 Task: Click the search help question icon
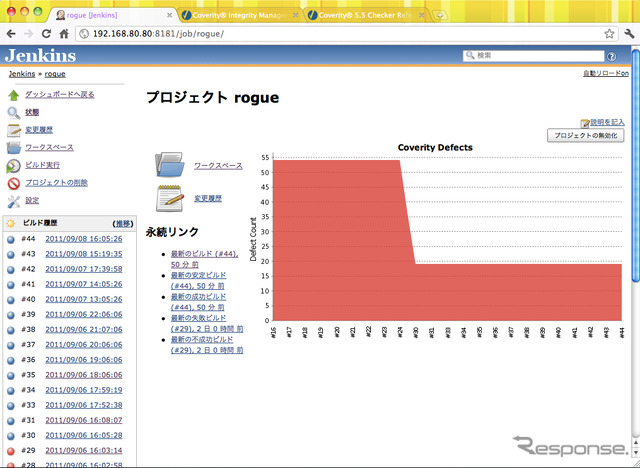(611, 56)
